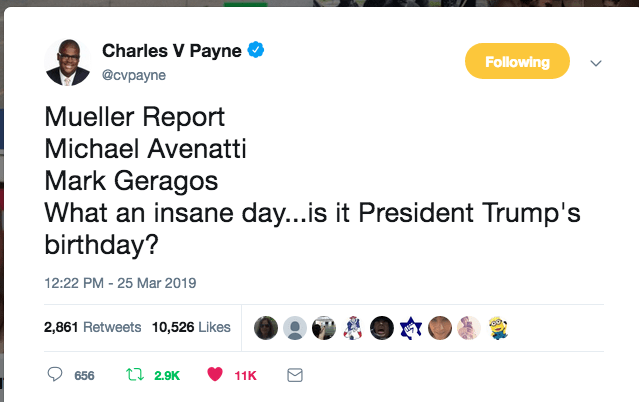Screen dimensions: 639x402
Task: Click the 11K likes count
Action: click(245, 376)
